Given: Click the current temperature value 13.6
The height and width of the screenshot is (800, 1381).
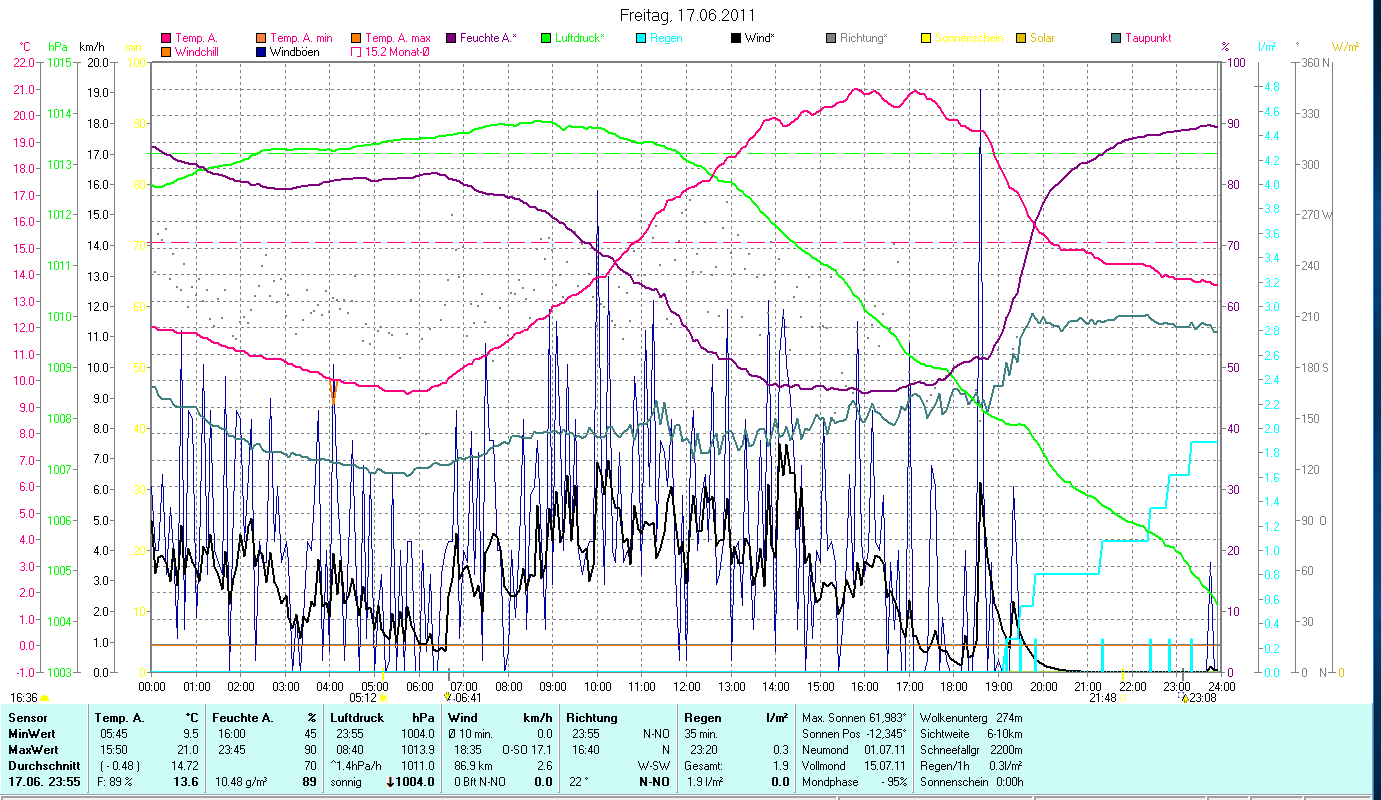Looking at the screenshot, I should click(x=187, y=782).
